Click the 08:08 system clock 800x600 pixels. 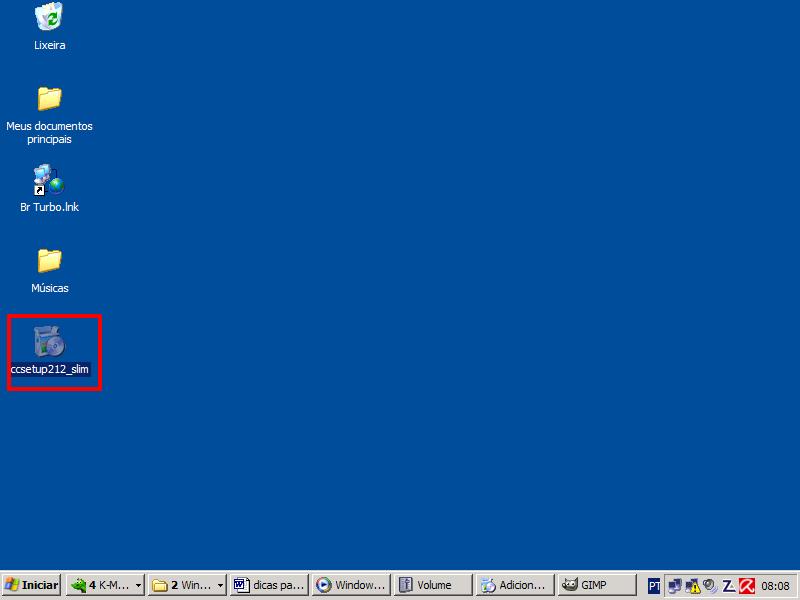pos(775,586)
